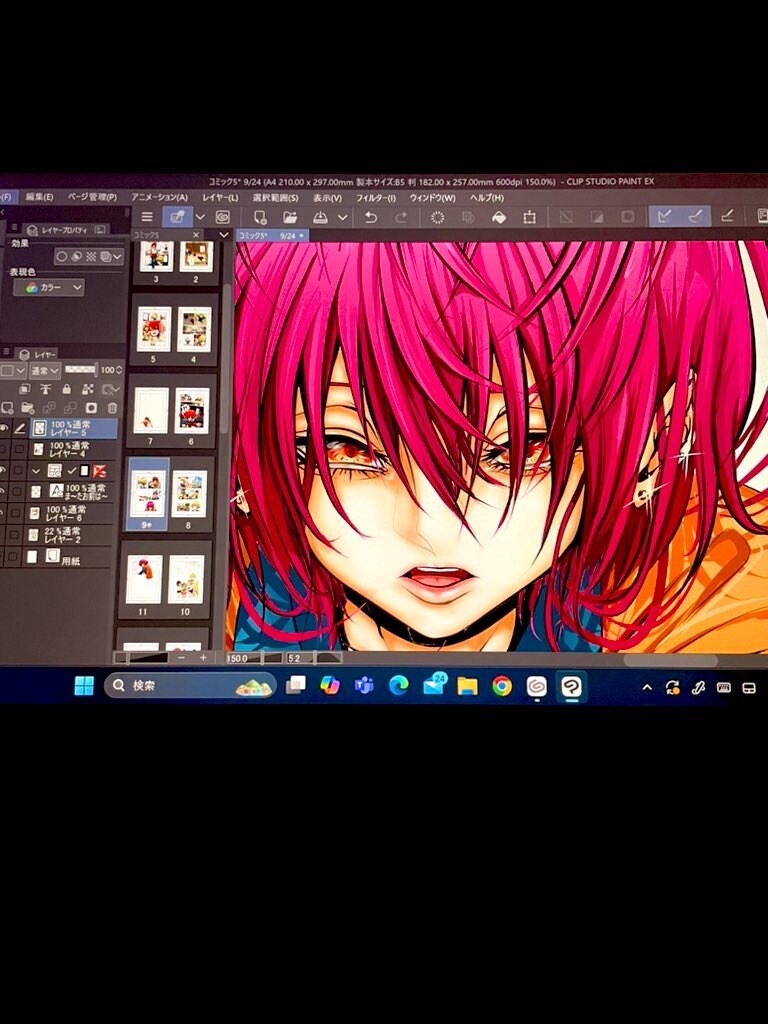Click the Snap to Special Ruler icon
The image size is (768, 1024).
[x=696, y=216]
